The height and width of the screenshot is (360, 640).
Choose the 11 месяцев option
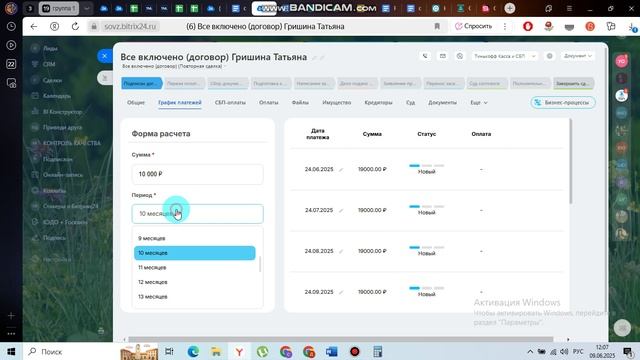click(195, 268)
